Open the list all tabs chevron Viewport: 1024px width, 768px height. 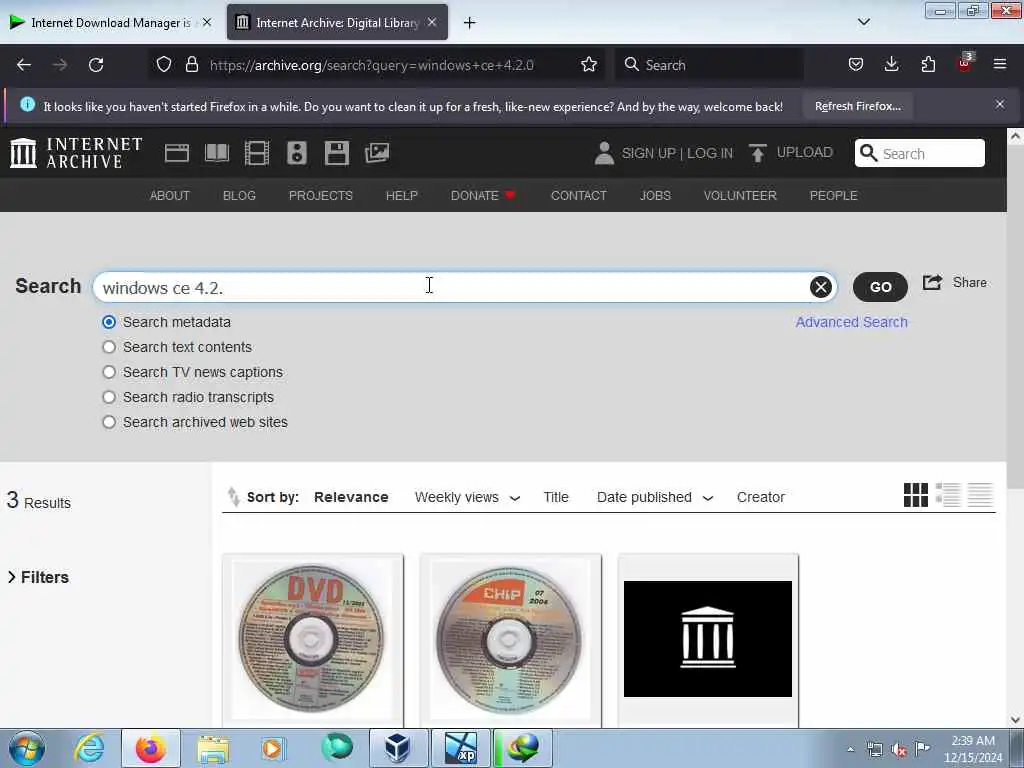[x=863, y=22]
